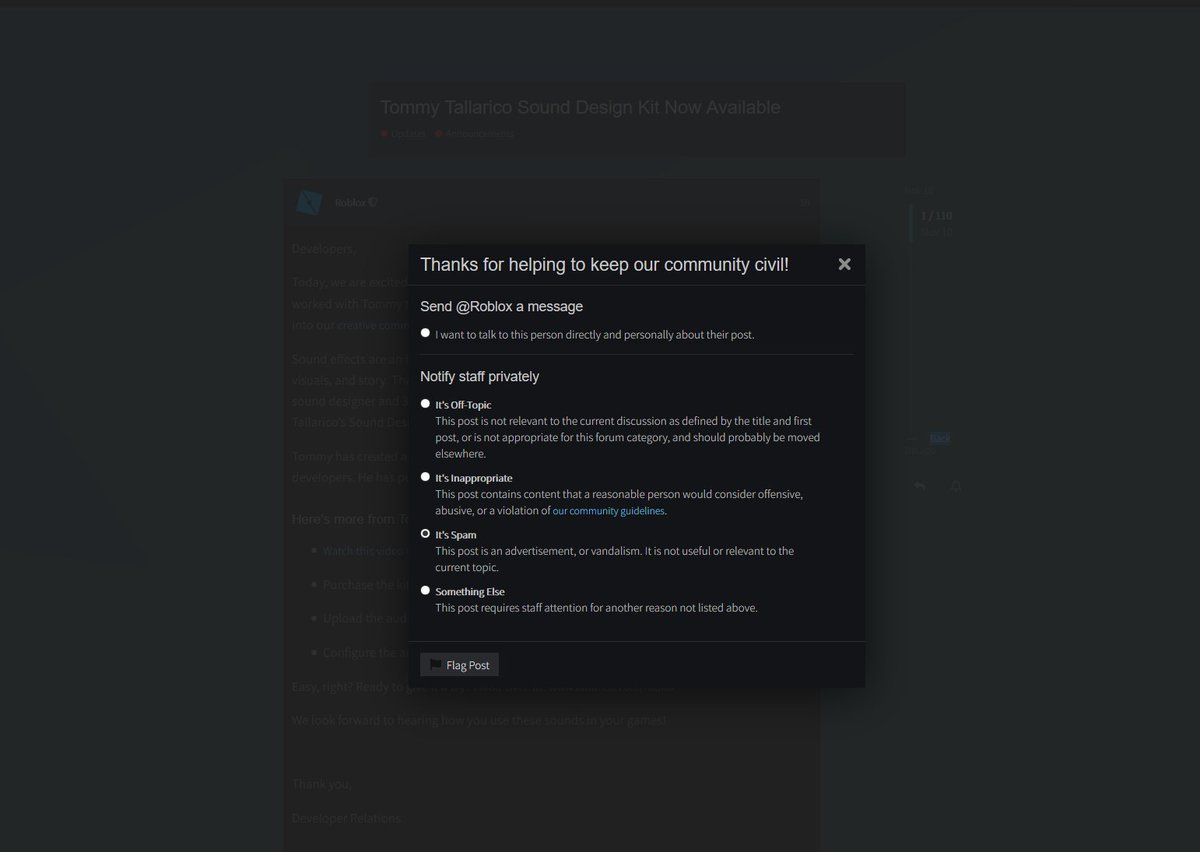Click the bell notification icon below the post
This screenshot has height=852, width=1200.
tap(955, 486)
